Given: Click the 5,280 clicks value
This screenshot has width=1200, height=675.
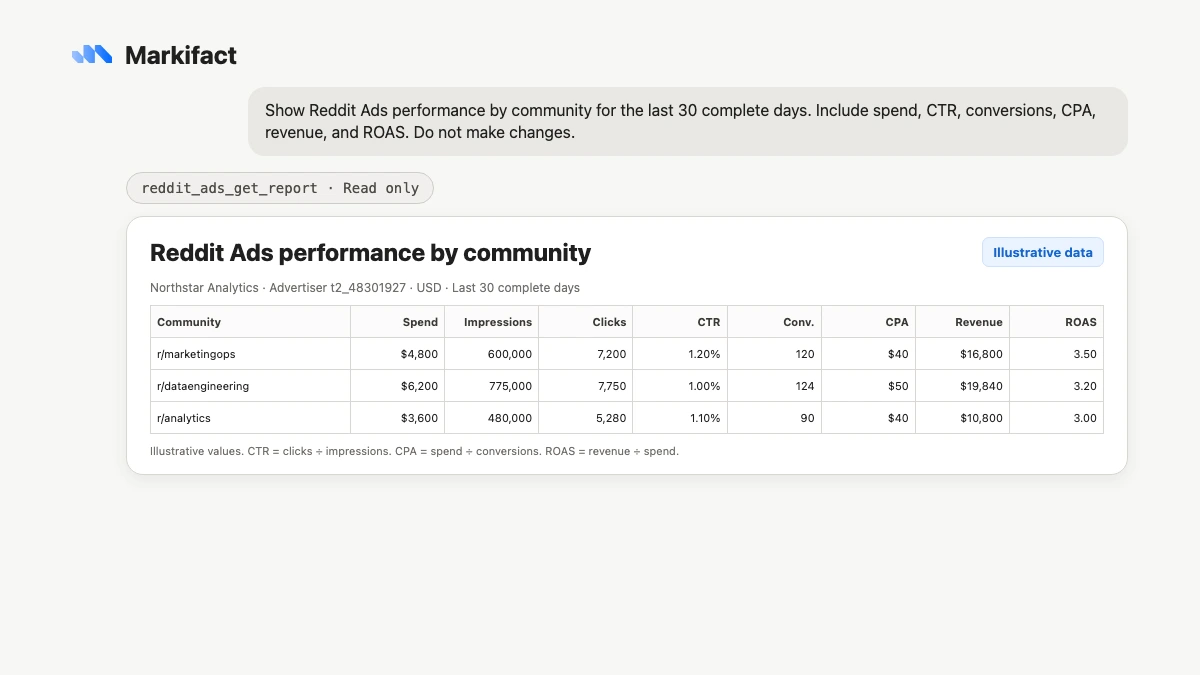Looking at the screenshot, I should pyautogui.click(x=612, y=418).
